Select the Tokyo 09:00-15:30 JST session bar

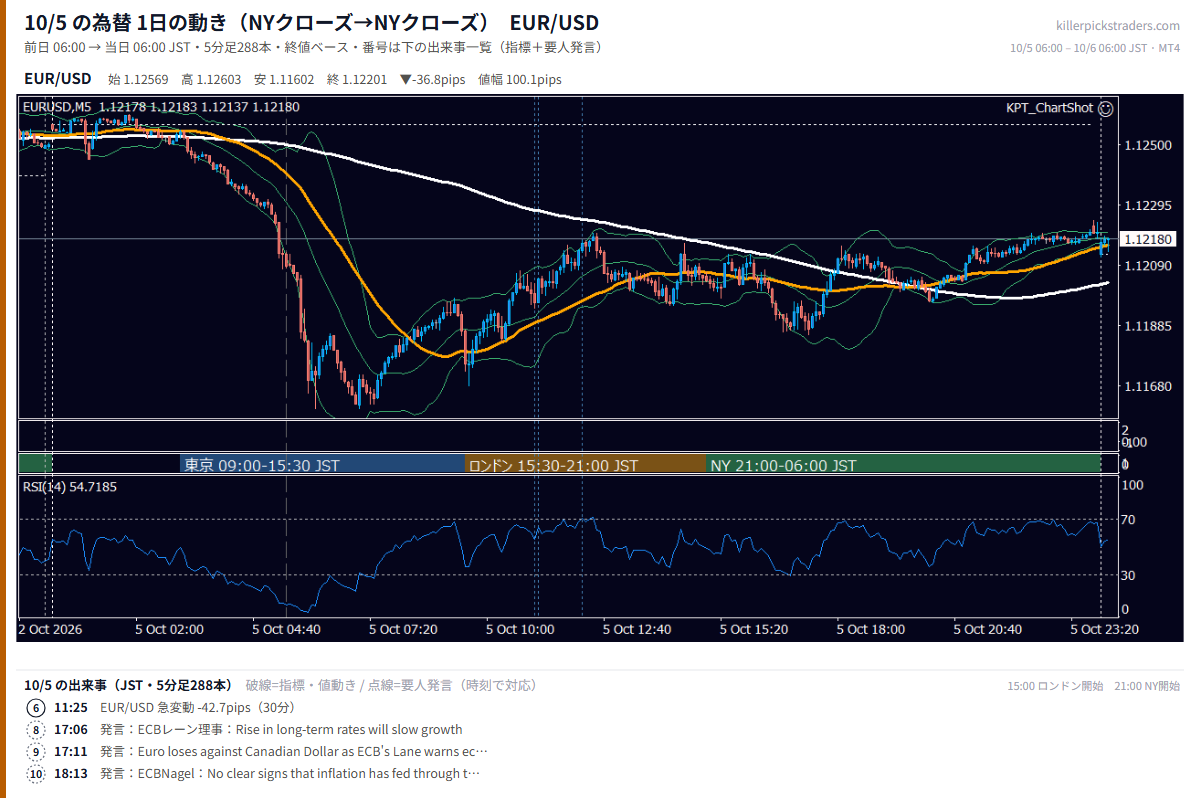323,465
